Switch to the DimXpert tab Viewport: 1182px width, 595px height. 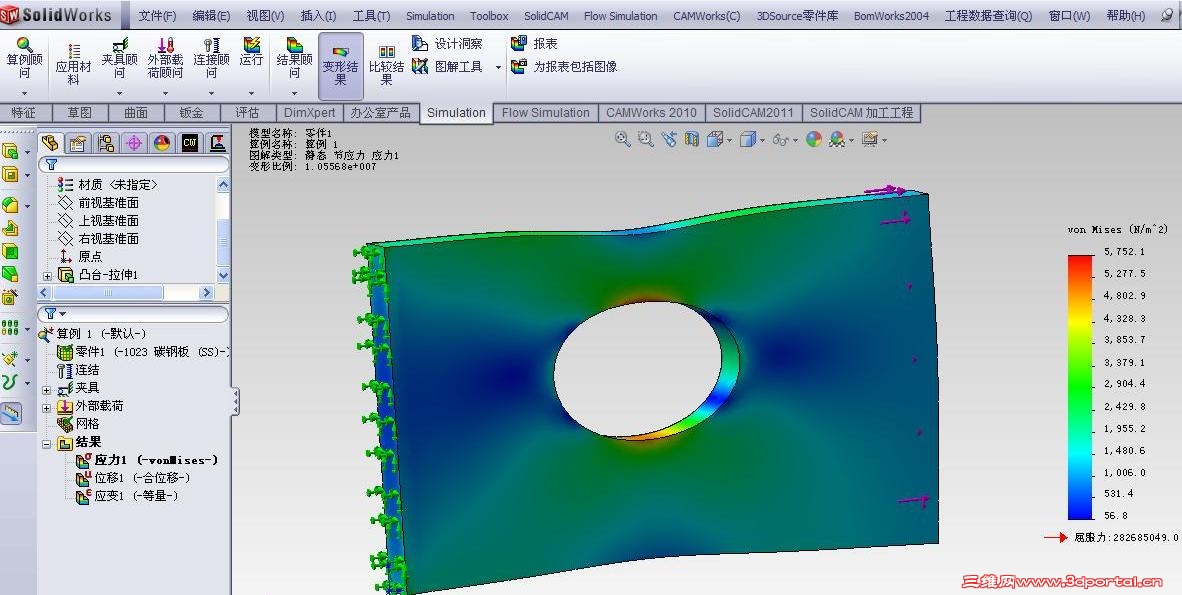(x=309, y=112)
